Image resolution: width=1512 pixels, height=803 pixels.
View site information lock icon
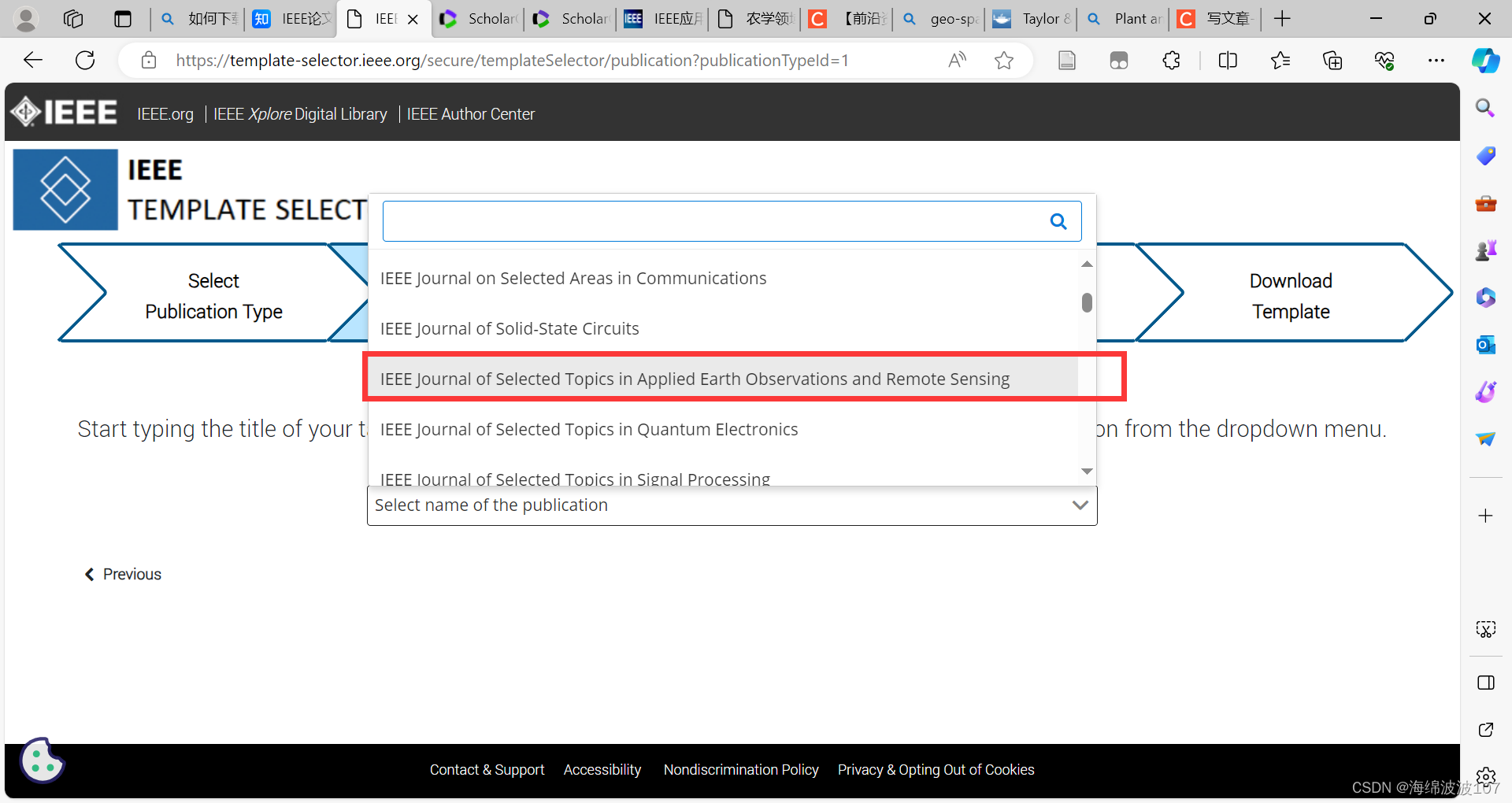pos(149,60)
